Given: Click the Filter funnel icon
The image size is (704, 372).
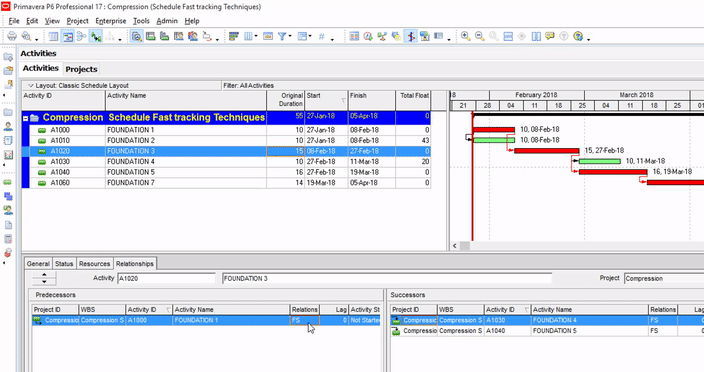Looking at the screenshot, I should (x=282, y=36).
